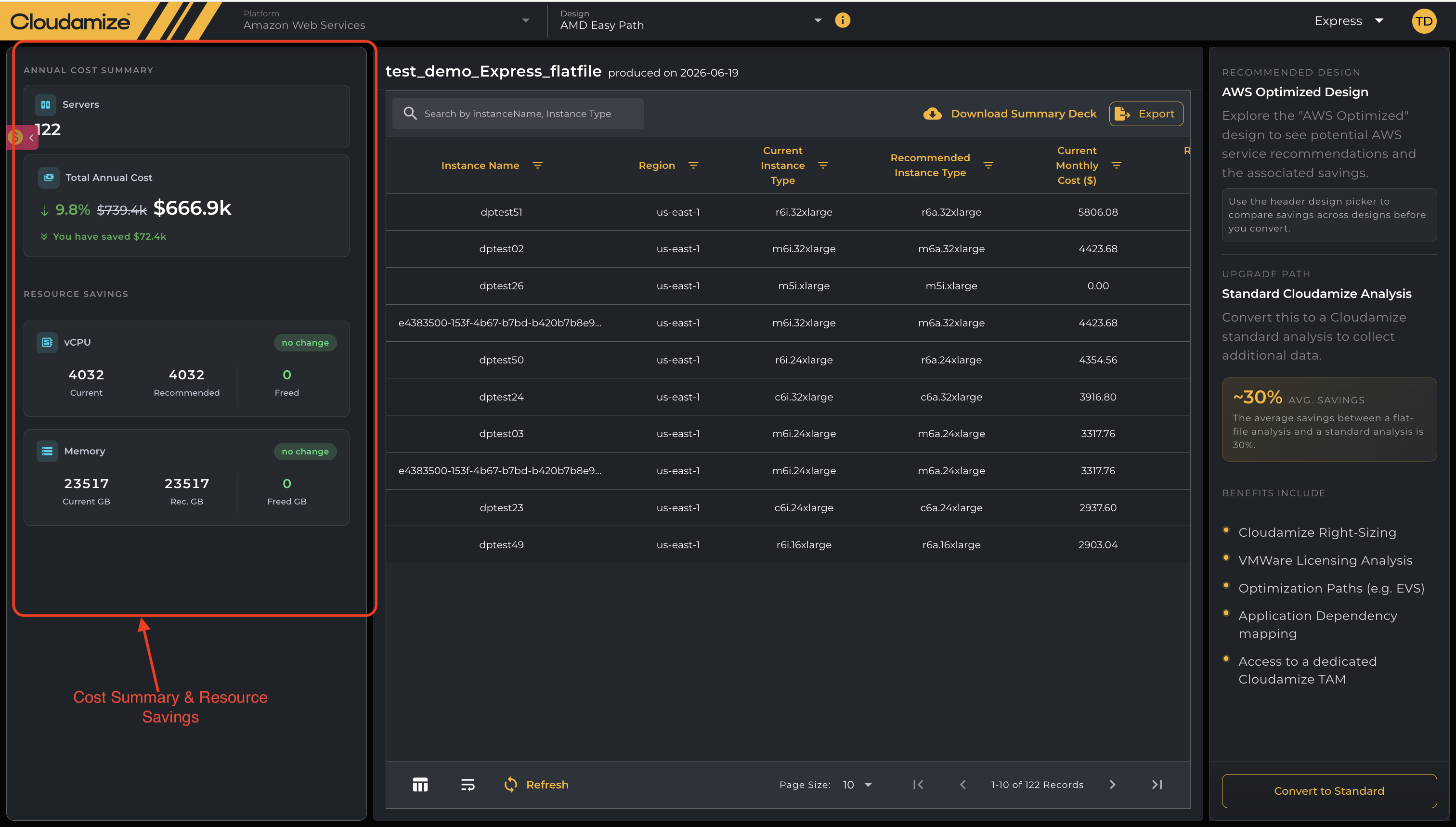Collapse the left summary panel arrow

click(x=31, y=138)
